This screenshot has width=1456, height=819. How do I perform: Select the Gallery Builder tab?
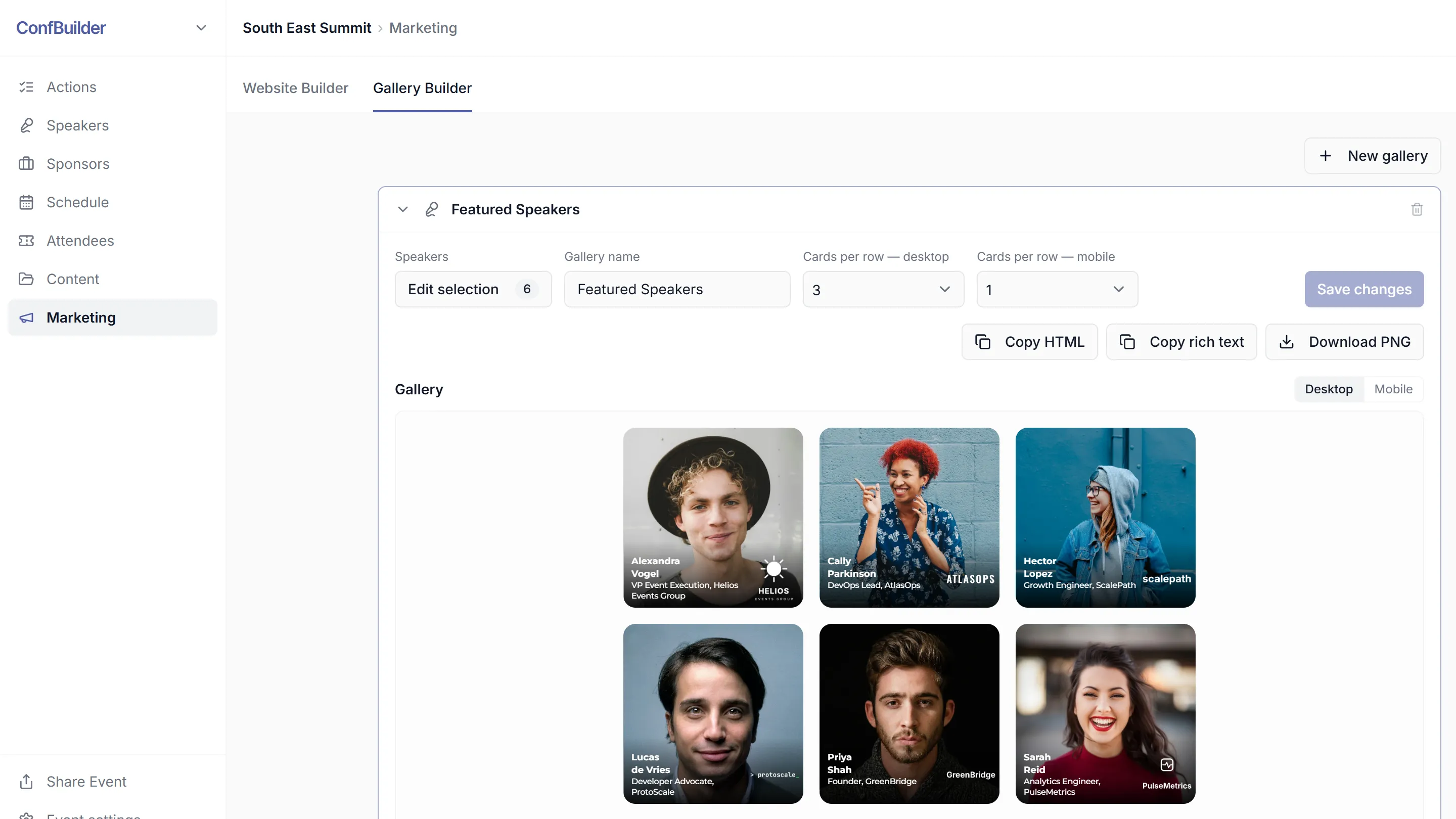coord(422,88)
